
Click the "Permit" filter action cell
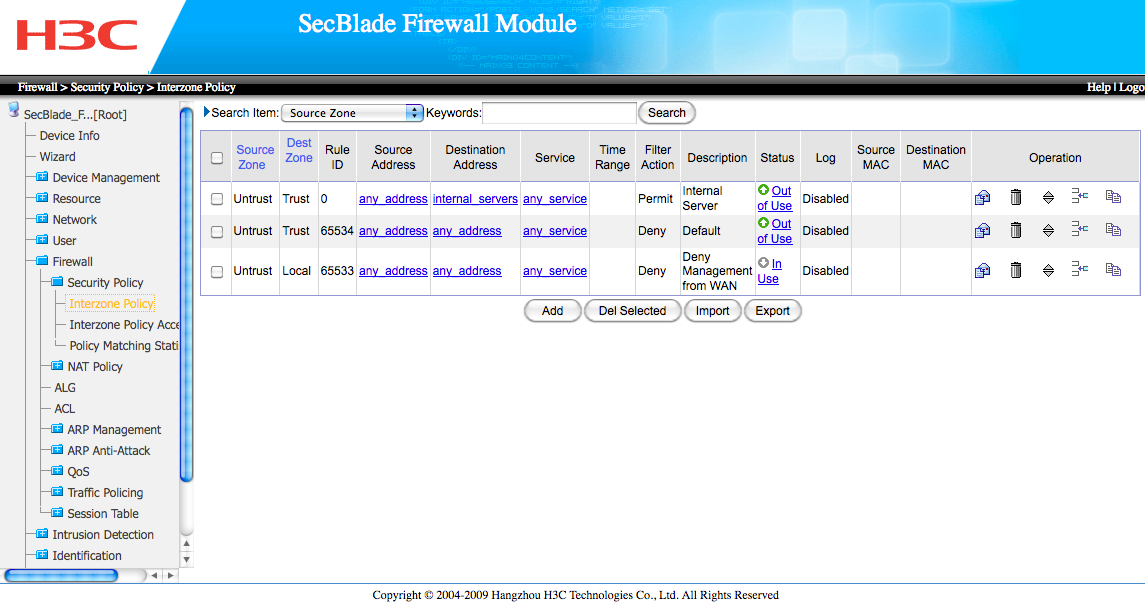(656, 199)
